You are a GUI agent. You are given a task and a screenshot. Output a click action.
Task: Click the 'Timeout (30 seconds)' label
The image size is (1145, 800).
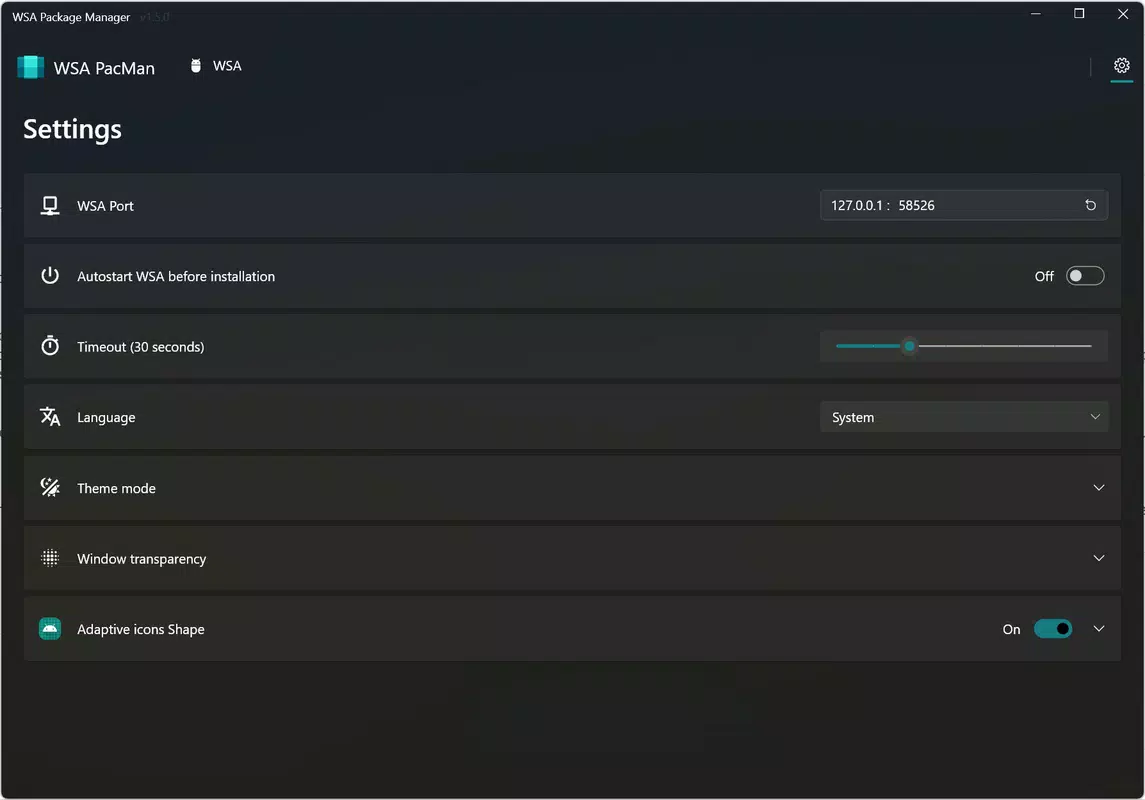click(x=140, y=347)
